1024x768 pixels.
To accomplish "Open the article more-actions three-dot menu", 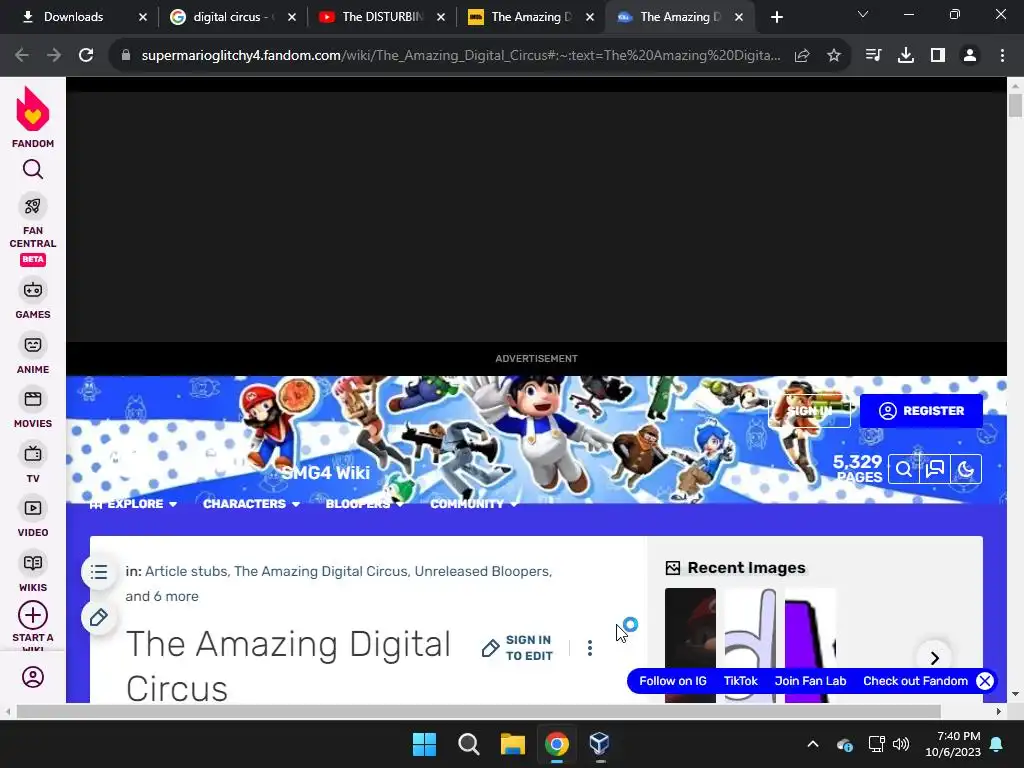I will (x=590, y=648).
